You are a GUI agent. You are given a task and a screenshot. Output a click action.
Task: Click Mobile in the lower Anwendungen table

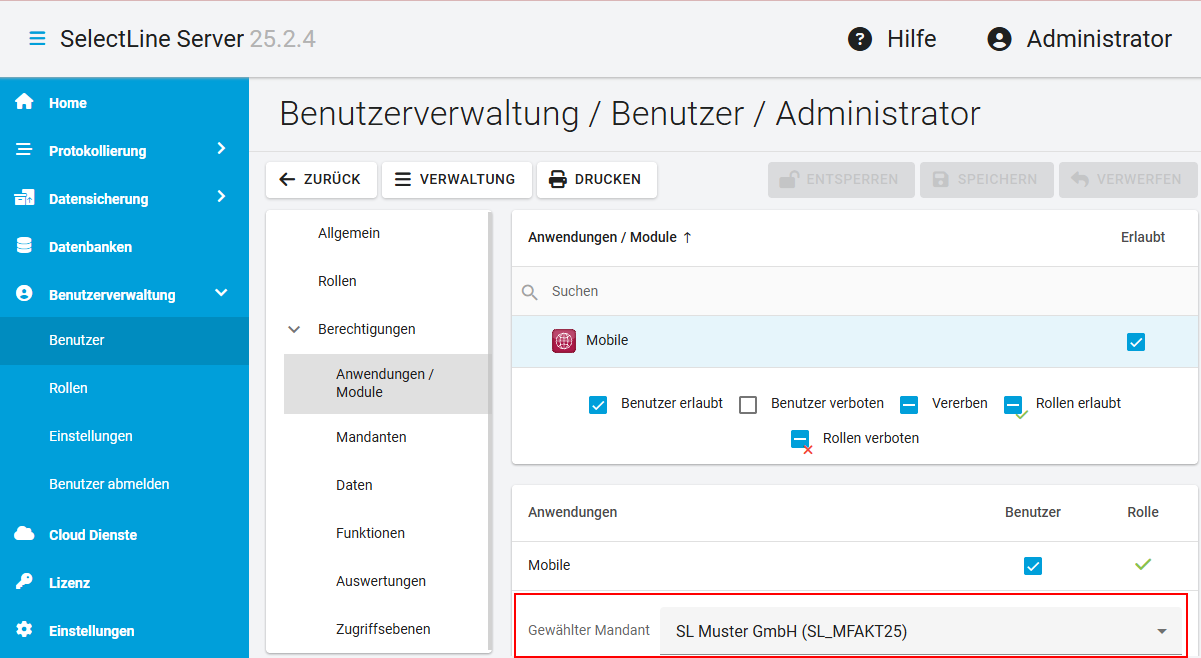[x=549, y=565]
